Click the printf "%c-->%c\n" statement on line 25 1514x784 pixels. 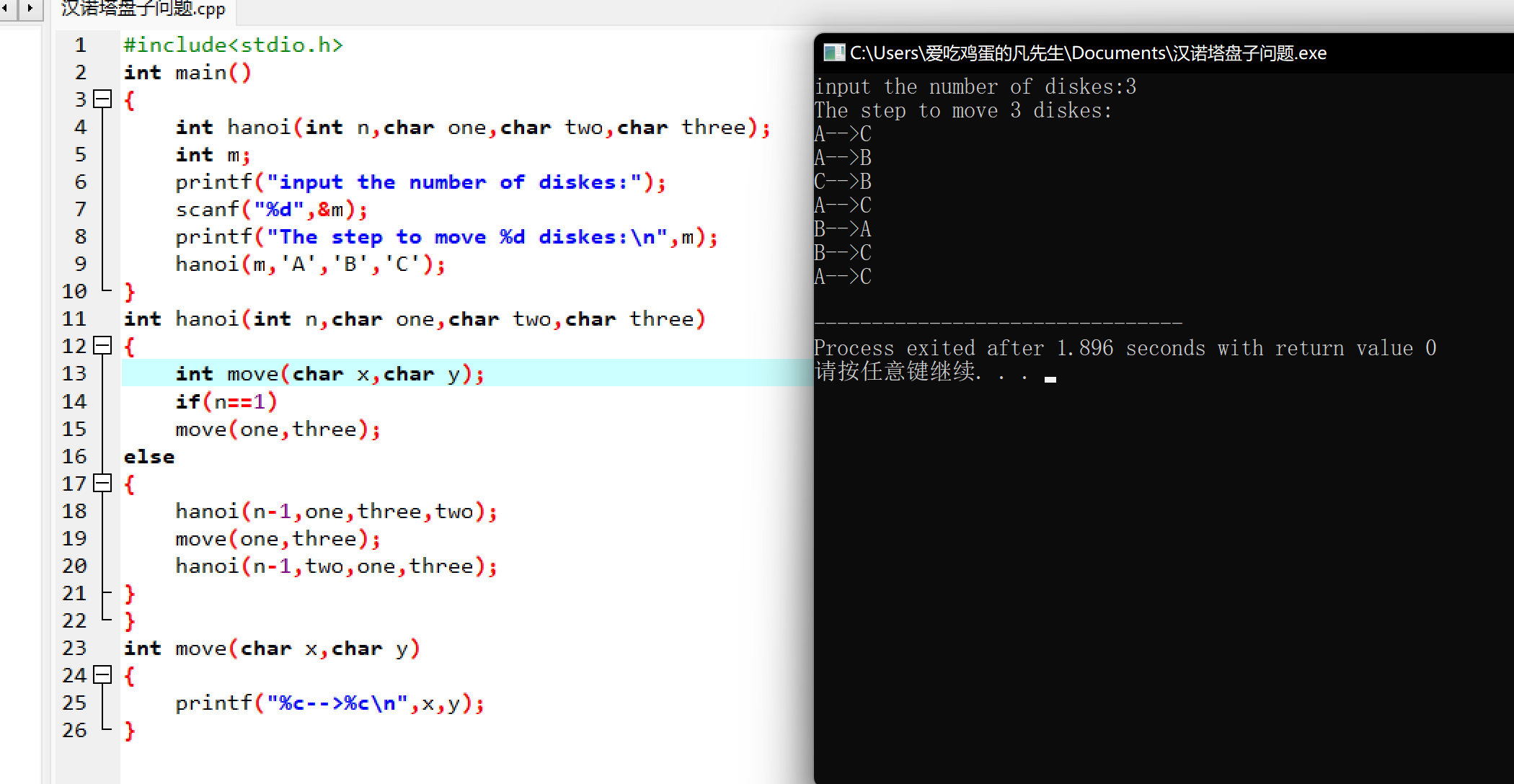330,703
